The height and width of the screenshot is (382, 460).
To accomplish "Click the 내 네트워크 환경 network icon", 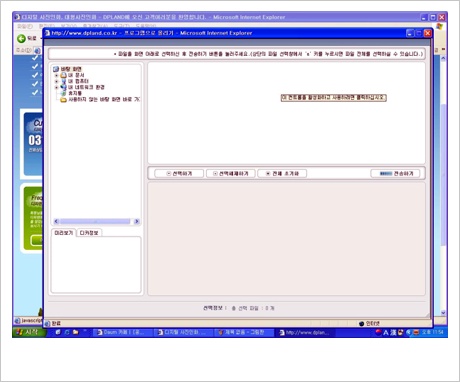I will click(x=64, y=87).
